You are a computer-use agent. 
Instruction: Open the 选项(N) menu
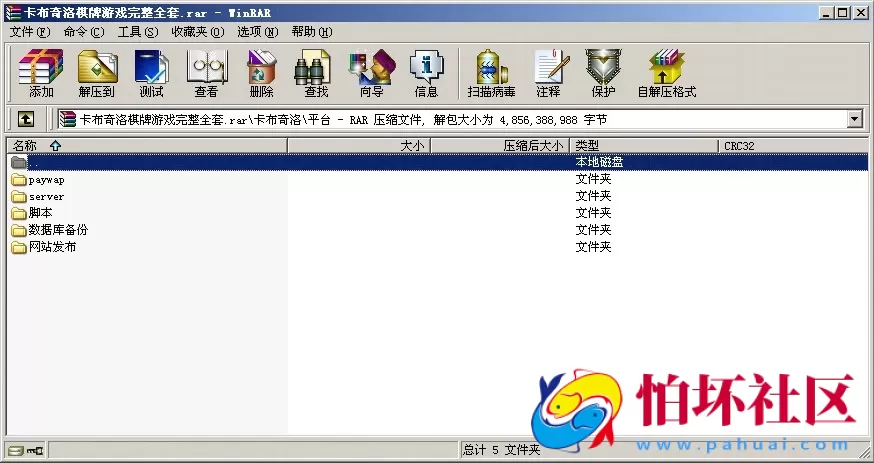[258, 32]
